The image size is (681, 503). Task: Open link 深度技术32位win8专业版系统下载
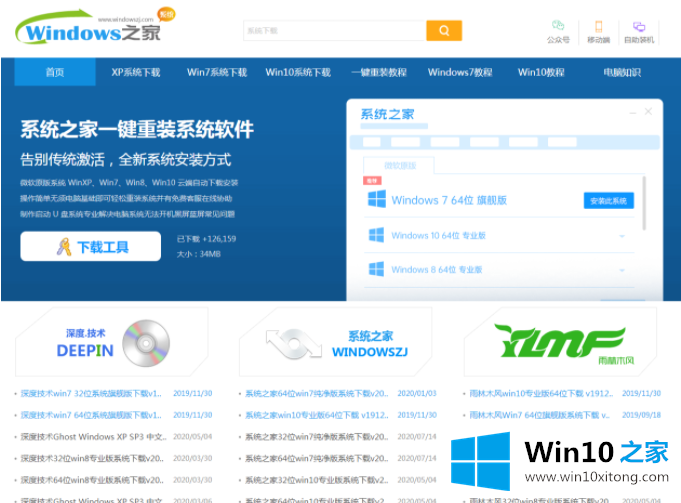click(92, 458)
